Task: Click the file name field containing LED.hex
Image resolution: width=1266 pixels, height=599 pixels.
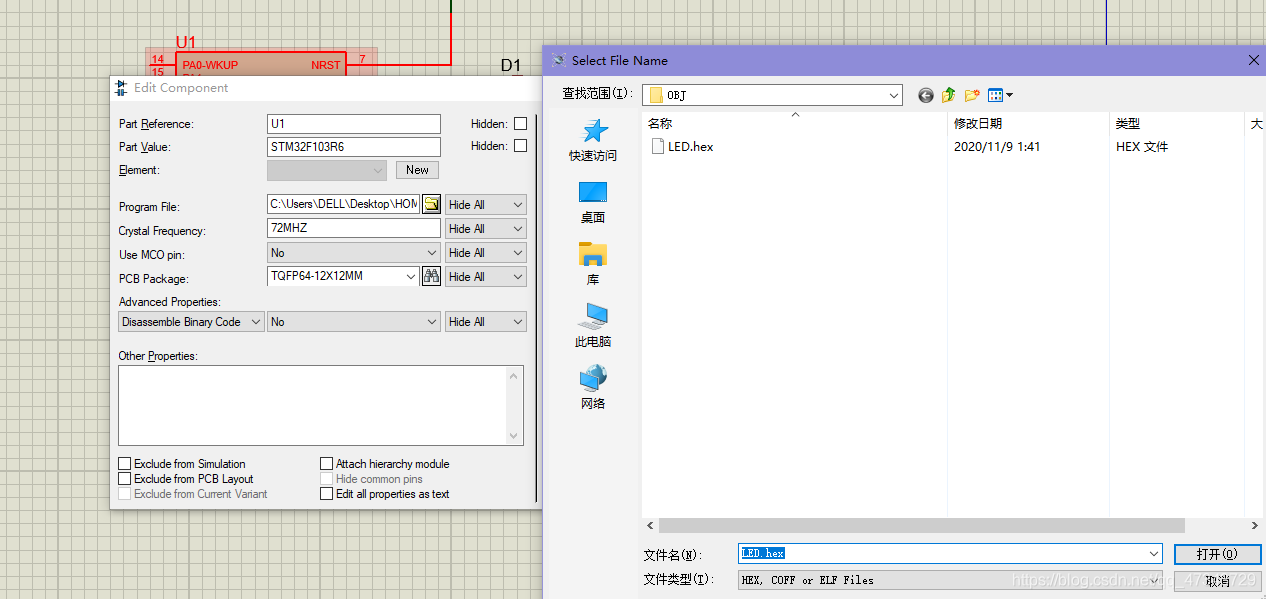Action: point(943,554)
